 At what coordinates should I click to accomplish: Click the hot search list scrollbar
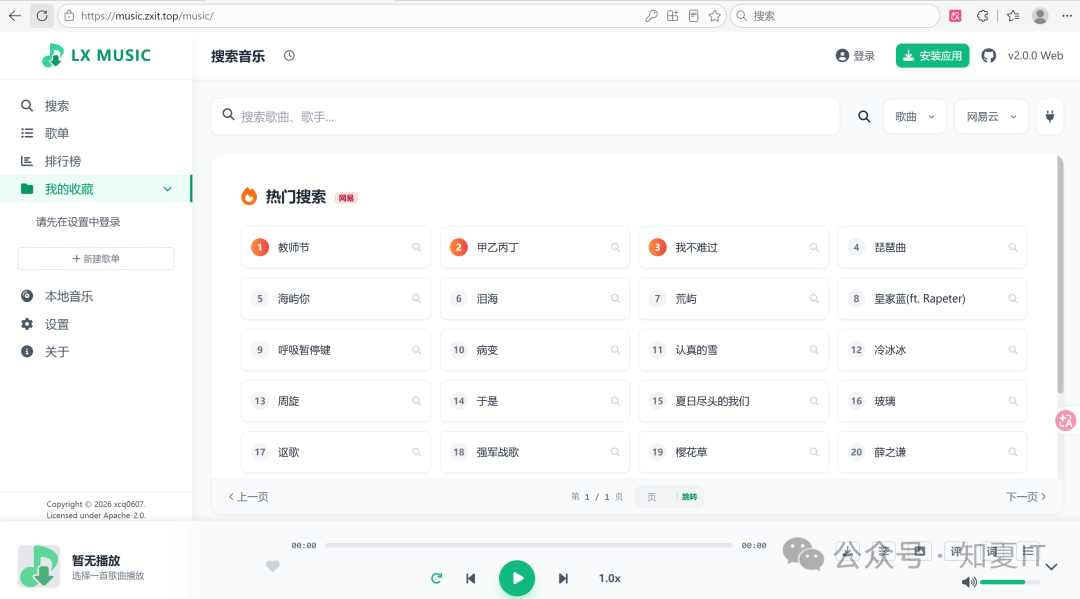pyautogui.click(x=1060, y=275)
